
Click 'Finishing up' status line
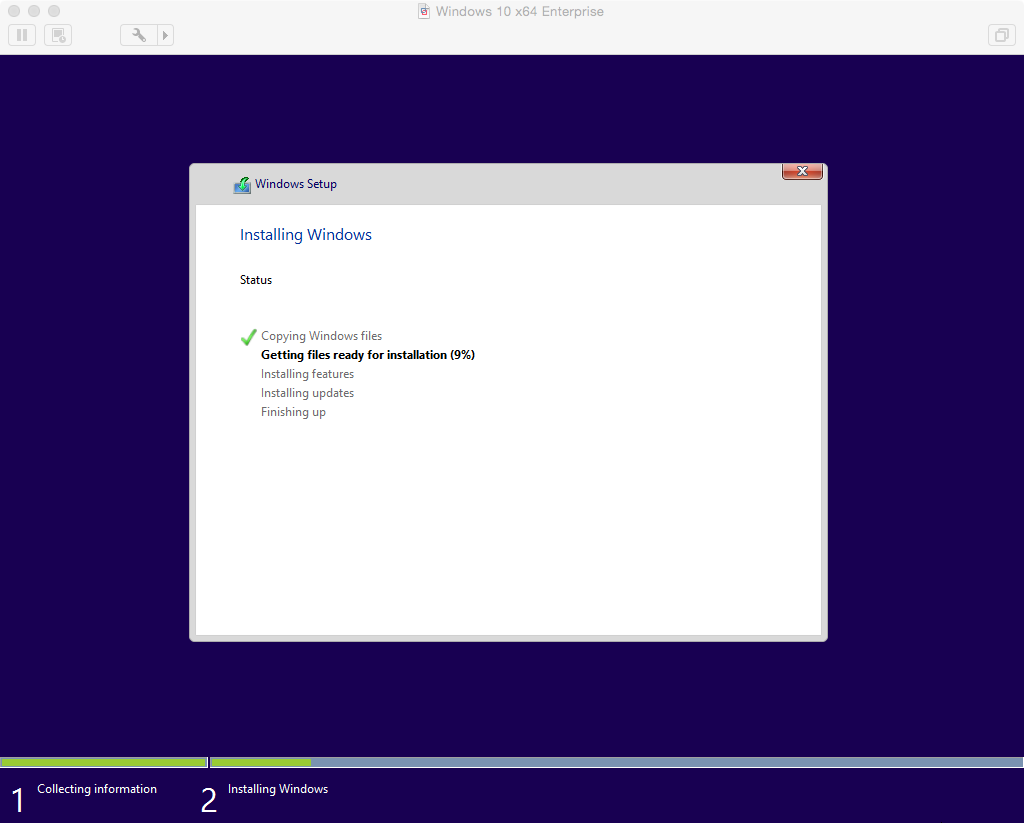click(293, 412)
